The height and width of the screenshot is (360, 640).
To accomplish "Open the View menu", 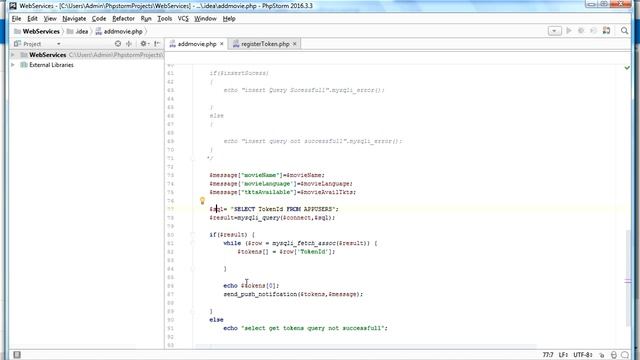I will (50, 19).
